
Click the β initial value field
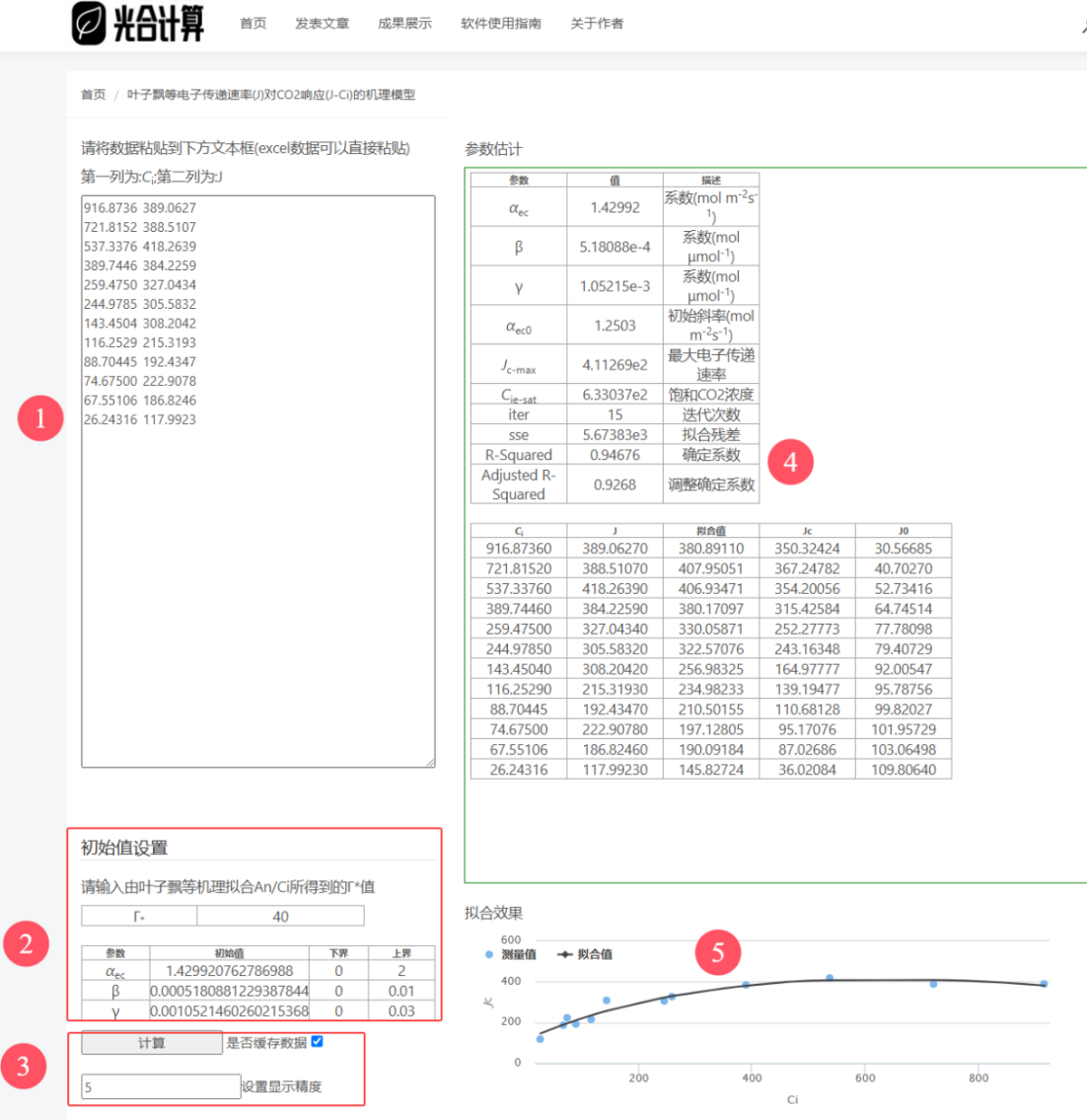point(229,991)
